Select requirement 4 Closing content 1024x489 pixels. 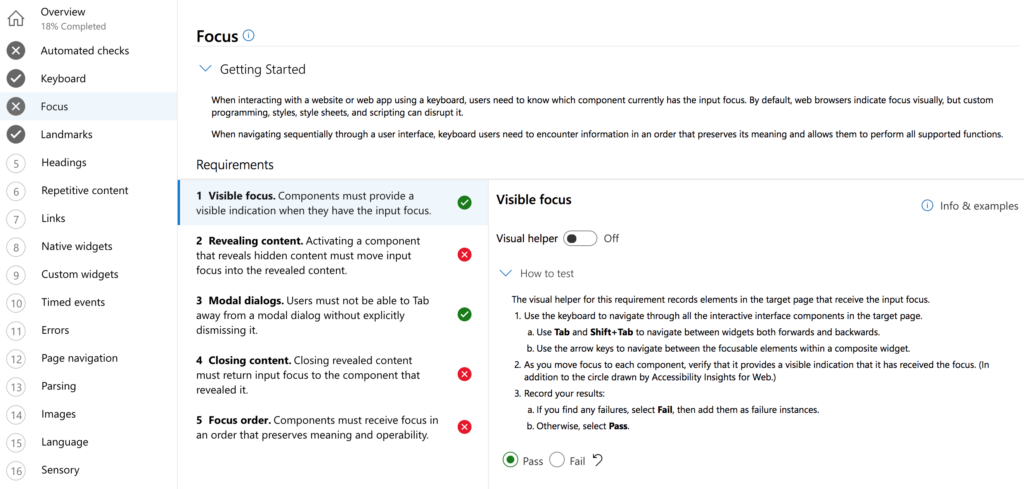coord(333,375)
